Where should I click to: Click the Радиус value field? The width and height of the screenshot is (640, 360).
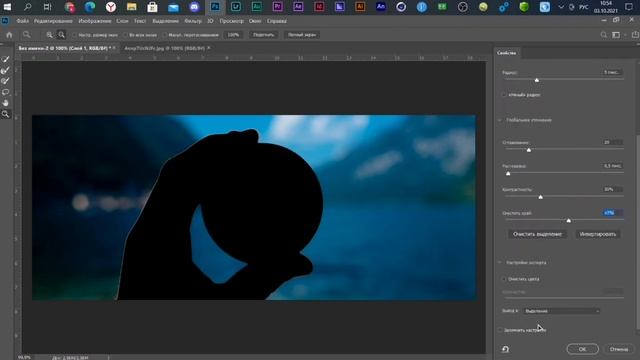612,72
